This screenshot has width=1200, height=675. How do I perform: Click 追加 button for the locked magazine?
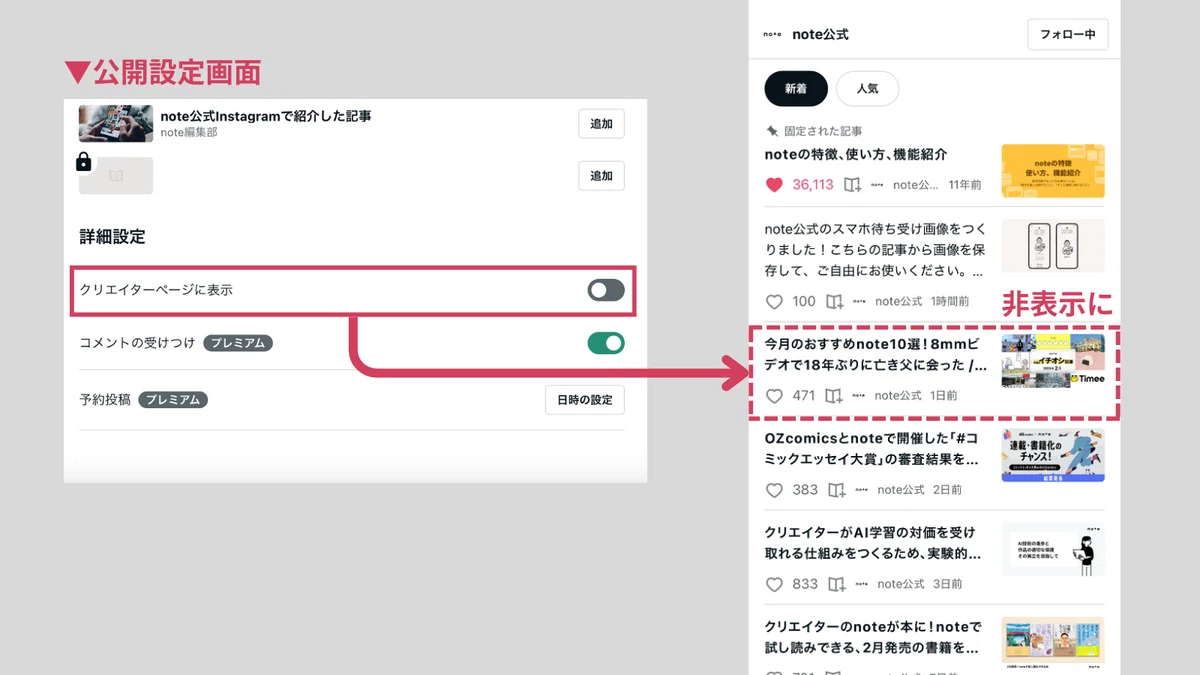[601, 176]
